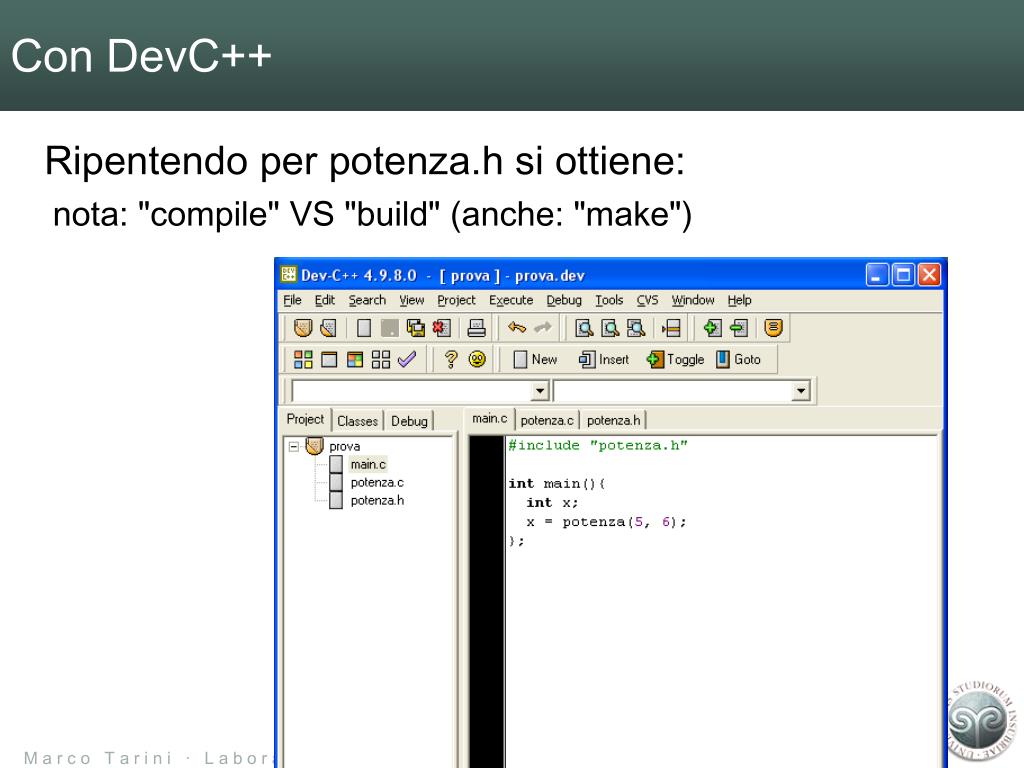Click the yellow smiley face About icon
This screenshot has width=1024, height=768.
[x=477, y=359]
